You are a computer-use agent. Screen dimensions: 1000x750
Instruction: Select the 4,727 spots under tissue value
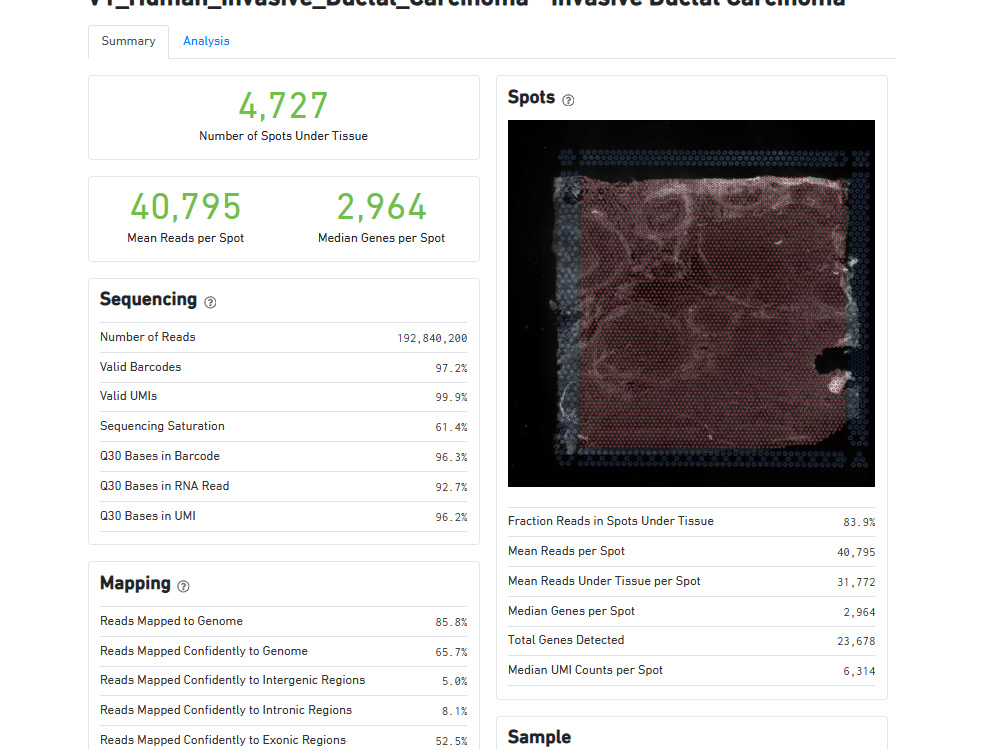coord(284,106)
